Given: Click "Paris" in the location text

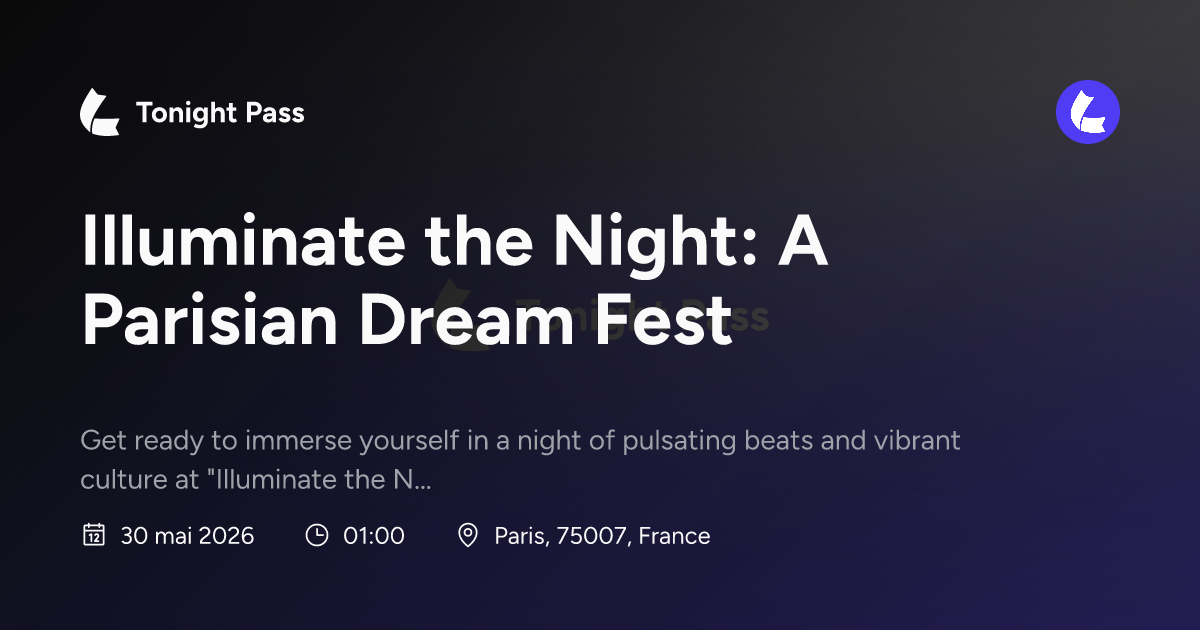Looking at the screenshot, I should (520, 536).
